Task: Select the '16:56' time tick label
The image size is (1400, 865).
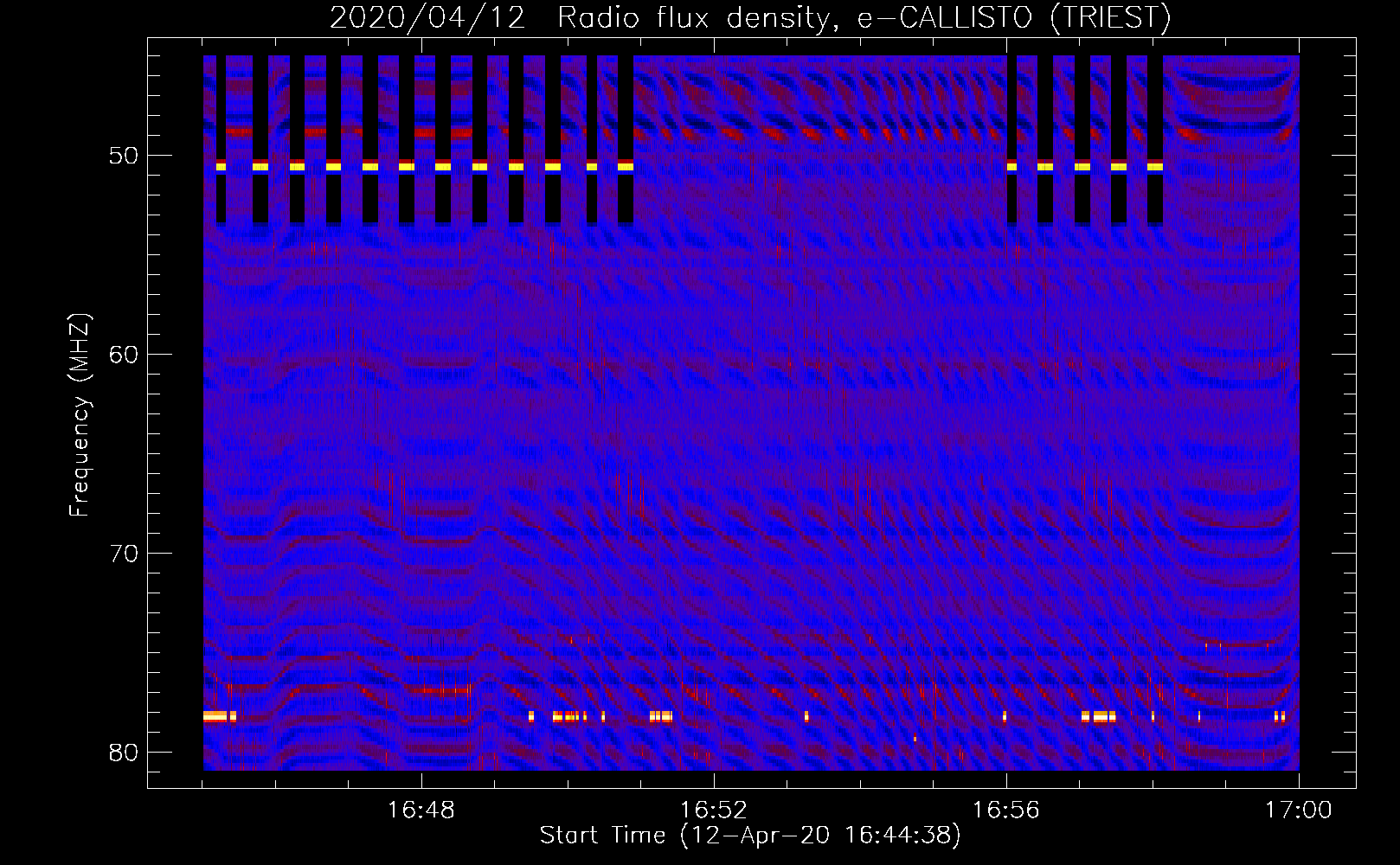Action: (1006, 811)
